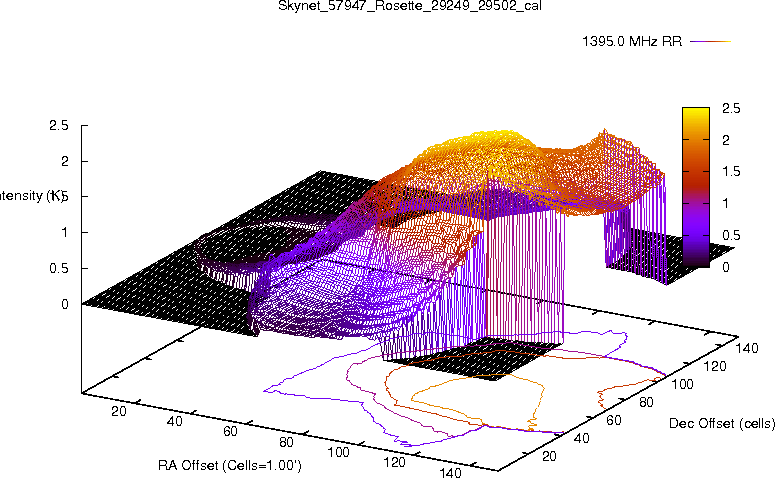The height and width of the screenshot is (478, 775).
Task: Select the 0.5 label on the color bar
Action: (x=731, y=235)
